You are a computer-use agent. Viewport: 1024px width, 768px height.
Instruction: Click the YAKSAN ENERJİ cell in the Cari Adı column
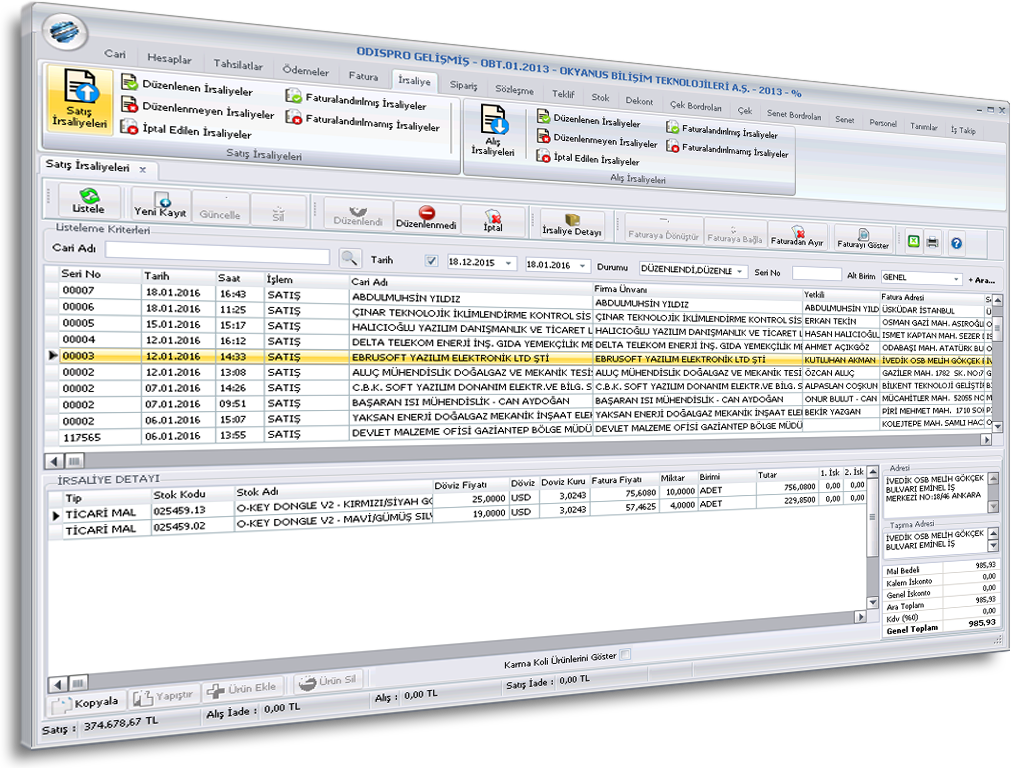pos(471,416)
